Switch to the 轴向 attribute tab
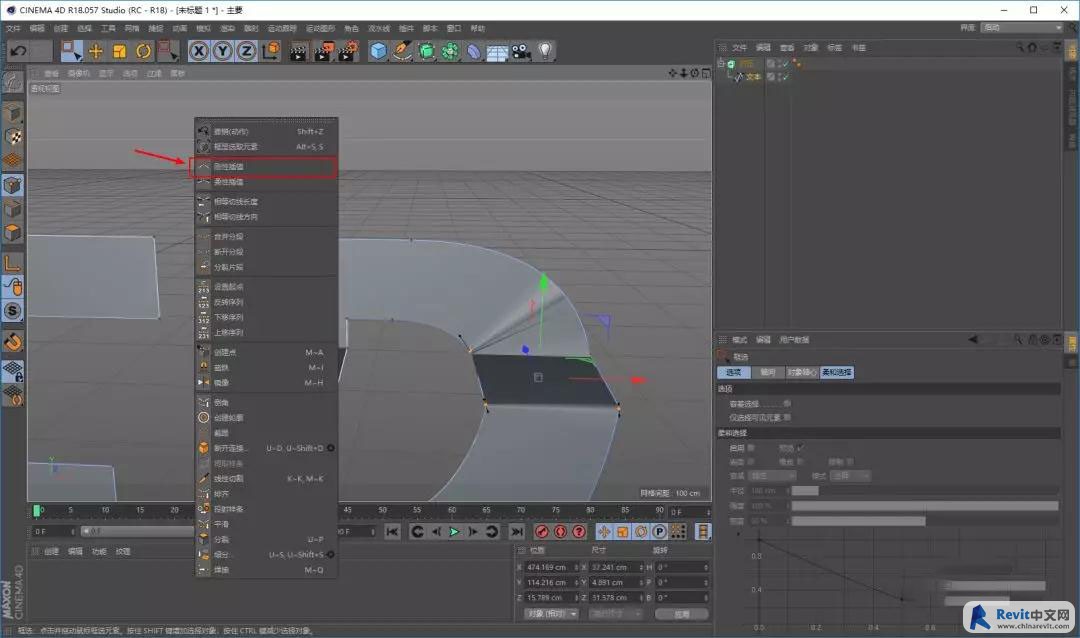 [768, 372]
